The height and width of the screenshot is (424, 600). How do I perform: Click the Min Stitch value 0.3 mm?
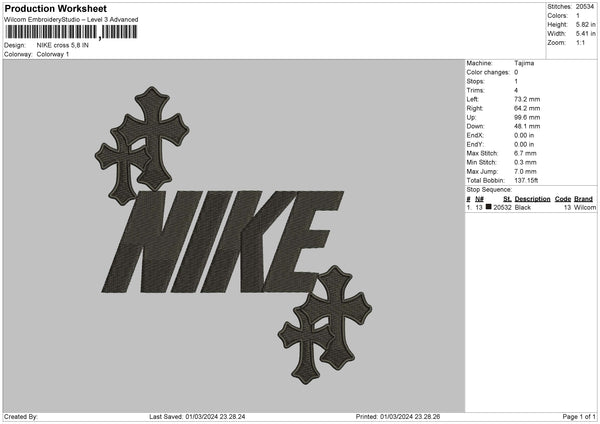525,162
